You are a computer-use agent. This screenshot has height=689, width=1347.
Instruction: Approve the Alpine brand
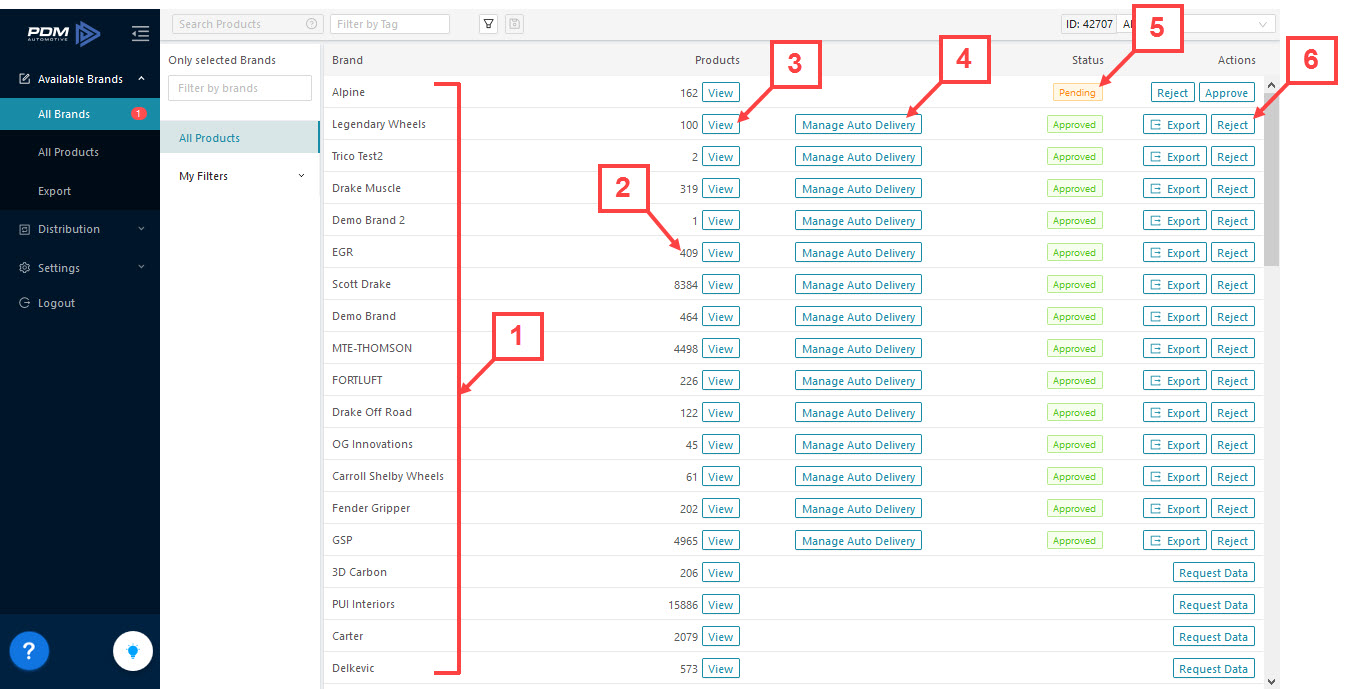tap(1226, 93)
